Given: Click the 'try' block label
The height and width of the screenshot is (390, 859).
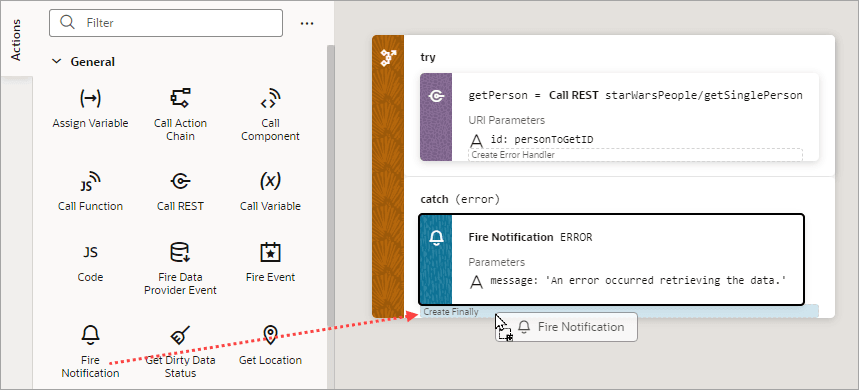Looking at the screenshot, I should pos(428,57).
